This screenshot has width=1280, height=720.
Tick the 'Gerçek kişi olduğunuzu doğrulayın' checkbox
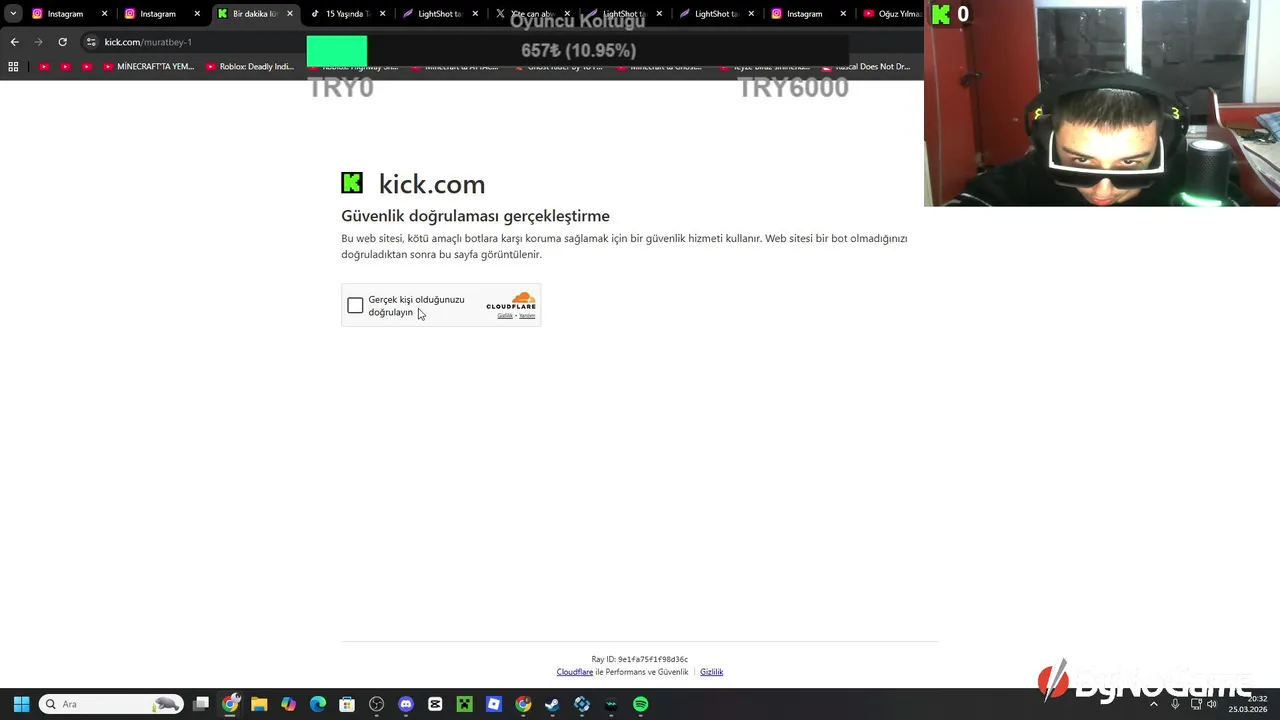point(355,306)
